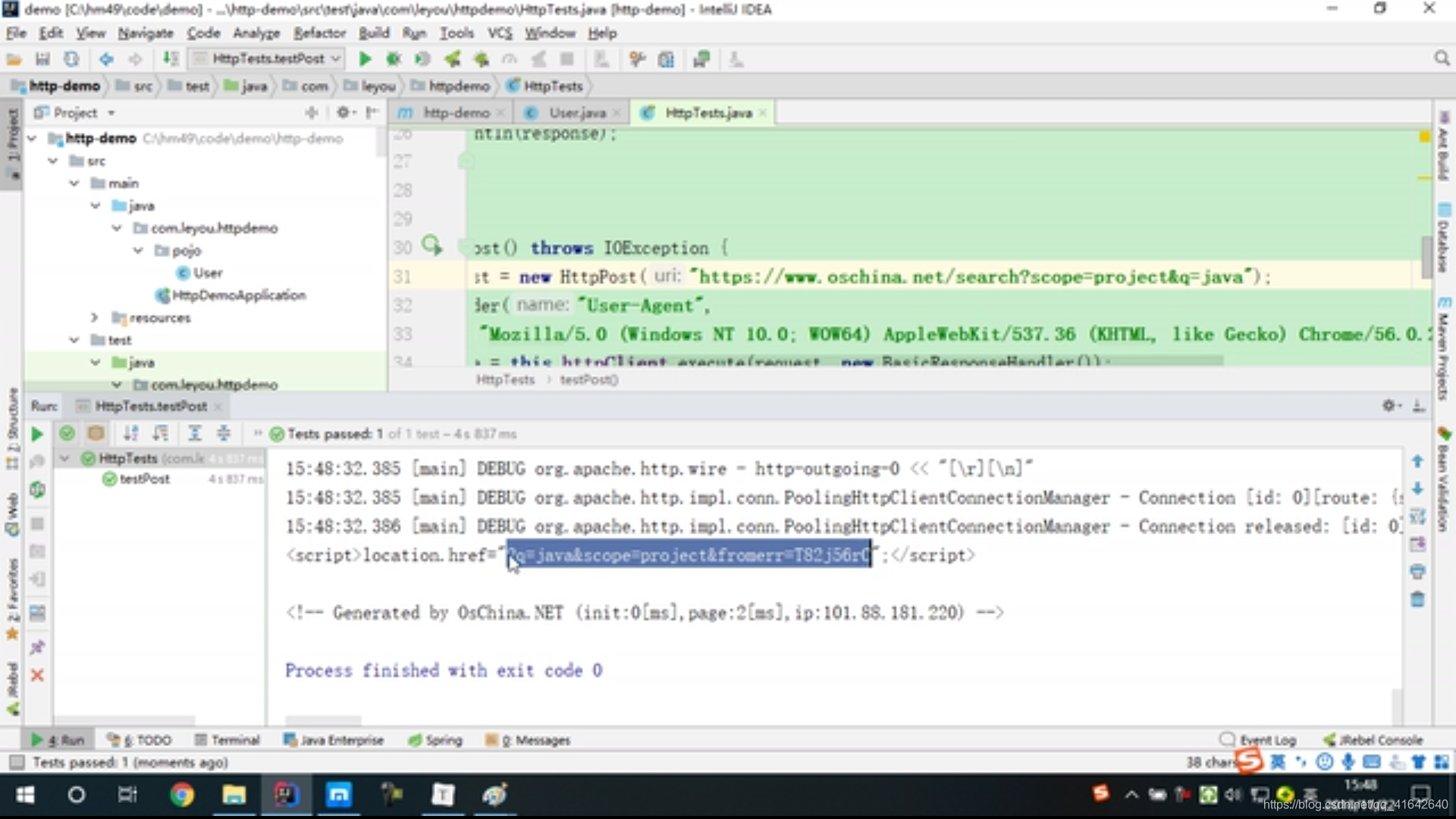
Task: Open Google Chrome from the Windows taskbar
Action: coord(181,795)
